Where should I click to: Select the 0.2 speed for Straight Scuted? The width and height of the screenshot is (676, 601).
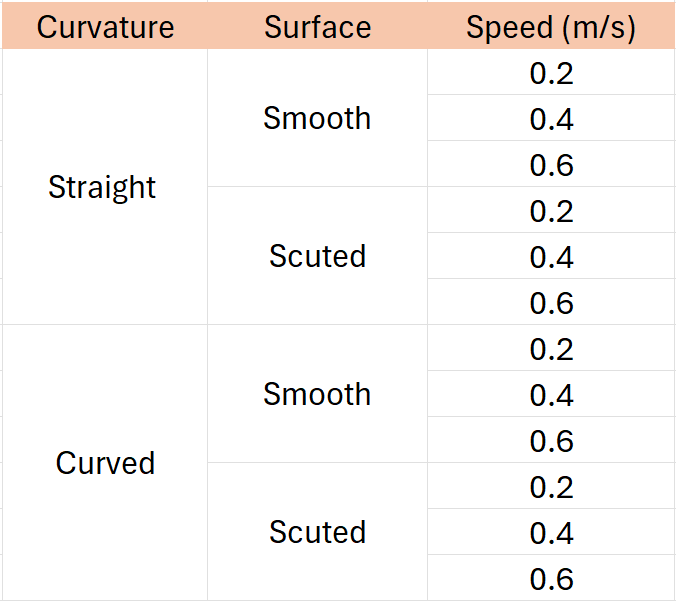point(551,211)
